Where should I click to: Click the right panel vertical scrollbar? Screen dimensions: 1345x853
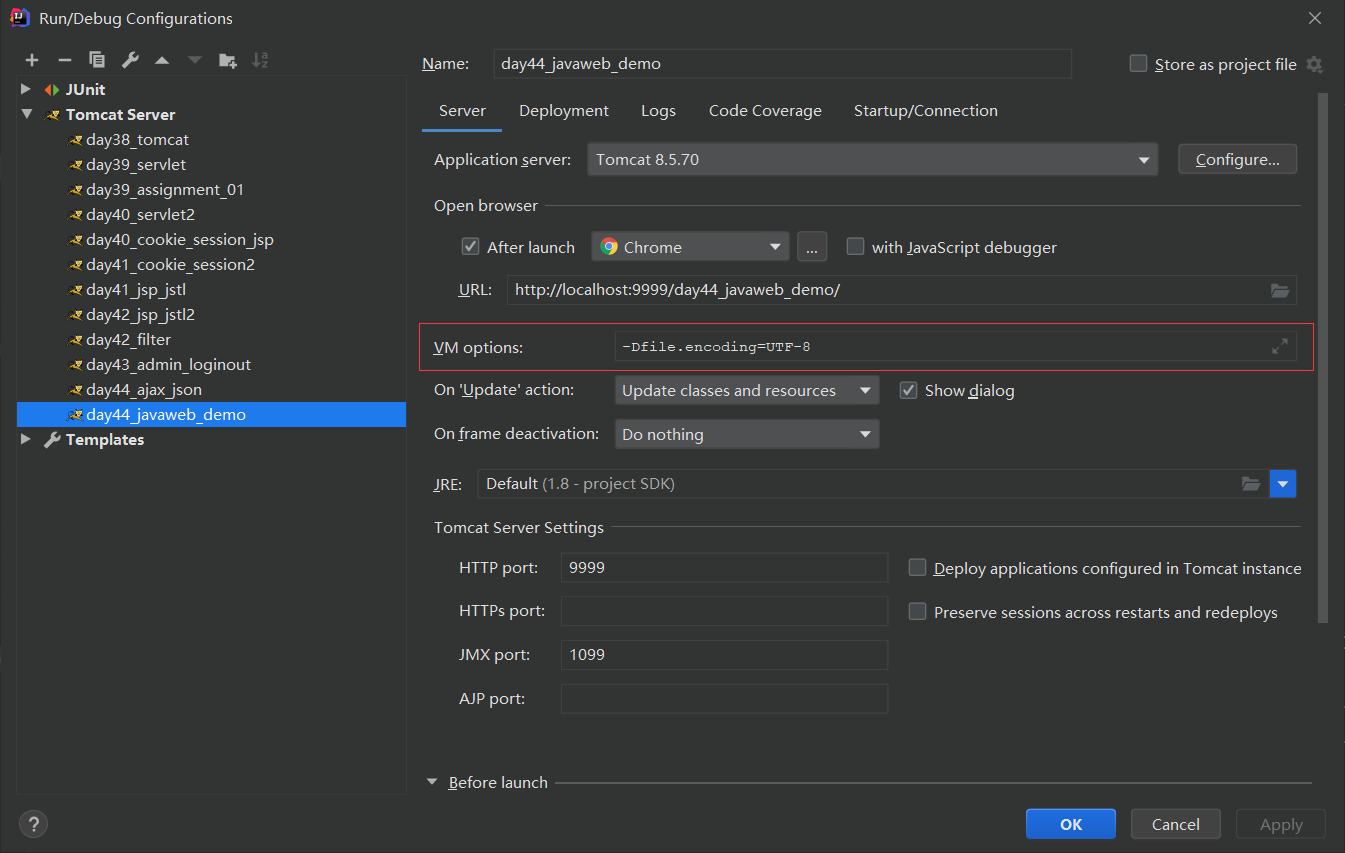click(x=1323, y=358)
